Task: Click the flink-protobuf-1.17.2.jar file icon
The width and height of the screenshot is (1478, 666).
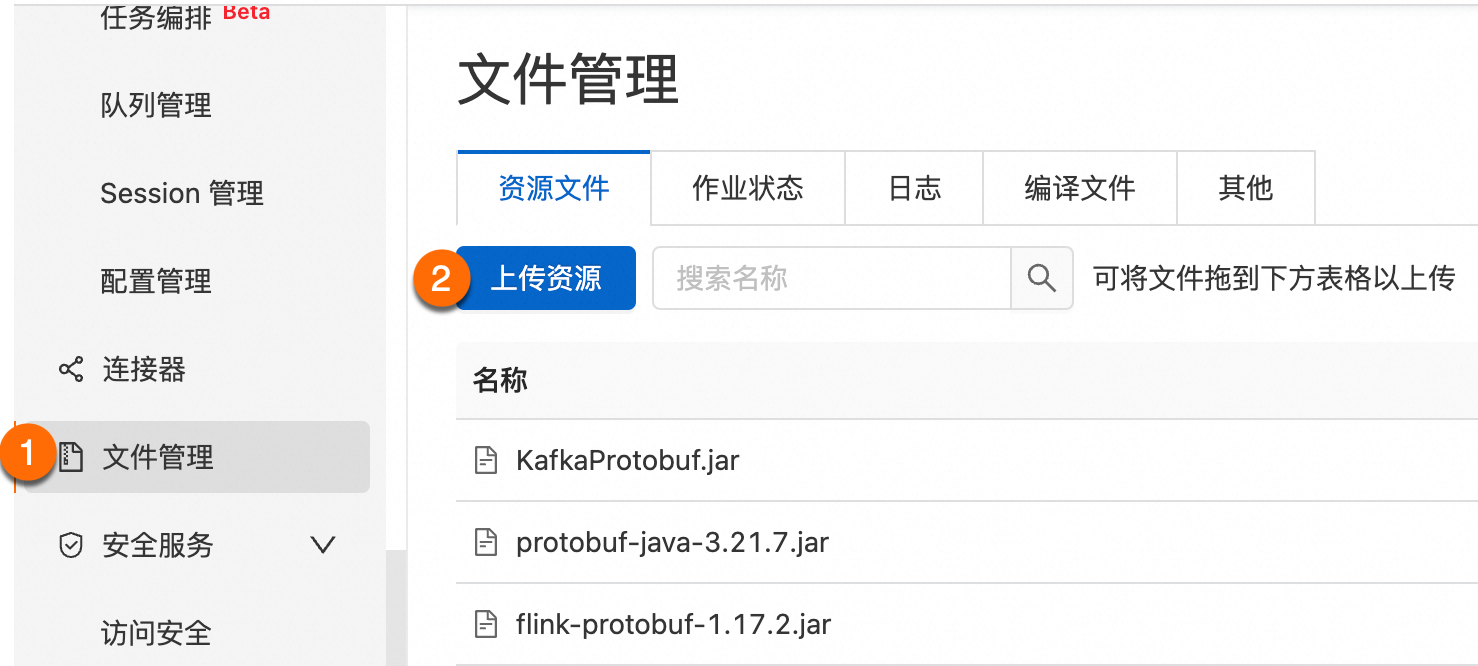Action: coord(485,625)
